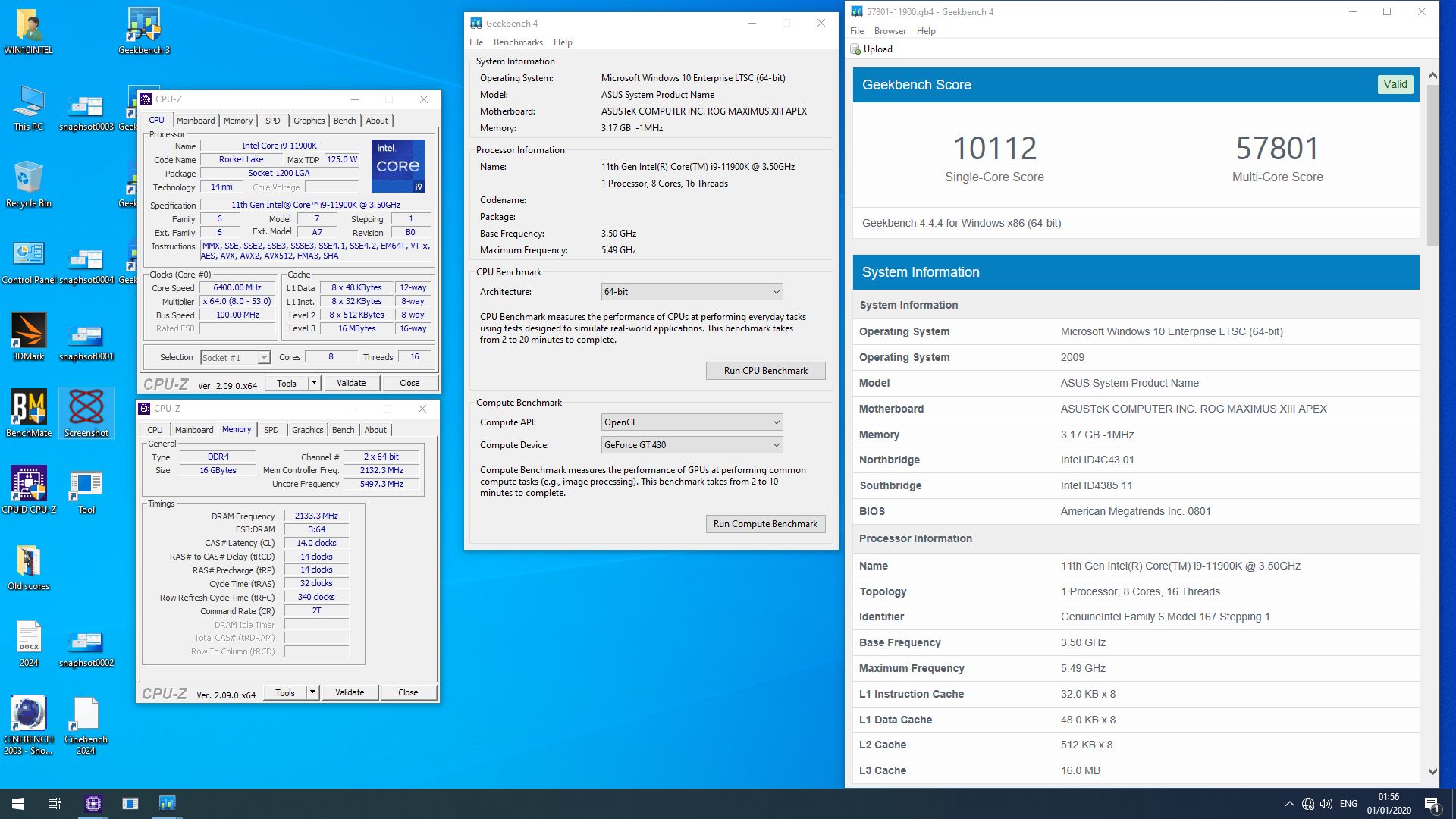Click the 10112 Single-Core Score value
The width and height of the screenshot is (1456, 819).
tap(994, 148)
